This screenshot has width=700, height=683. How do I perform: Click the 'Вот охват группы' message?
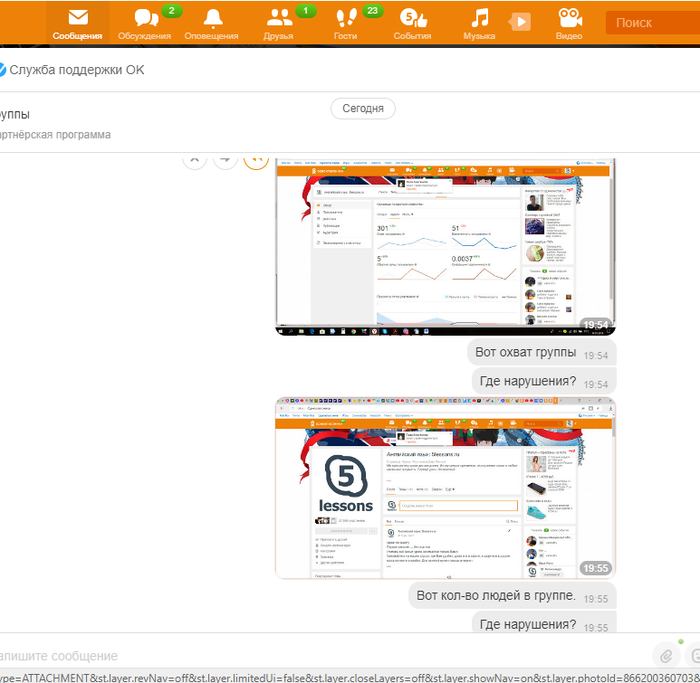pos(526,352)
